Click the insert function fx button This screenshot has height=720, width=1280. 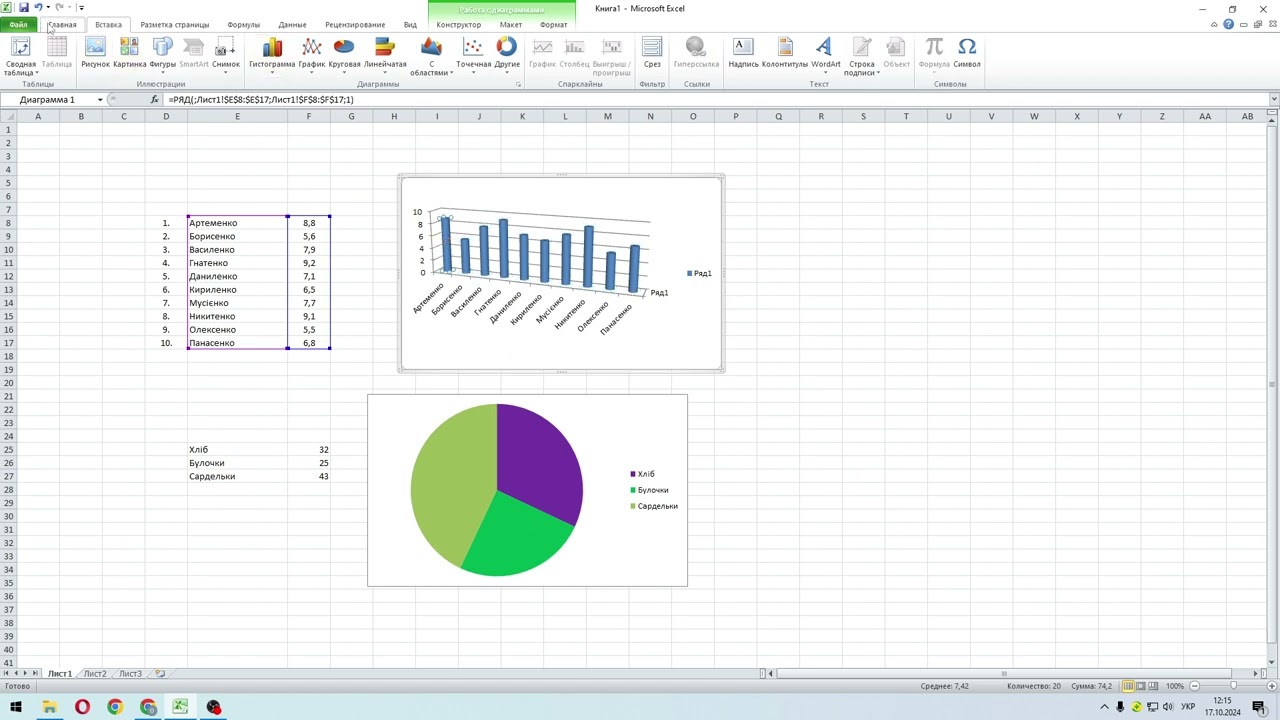pos(155,100)
